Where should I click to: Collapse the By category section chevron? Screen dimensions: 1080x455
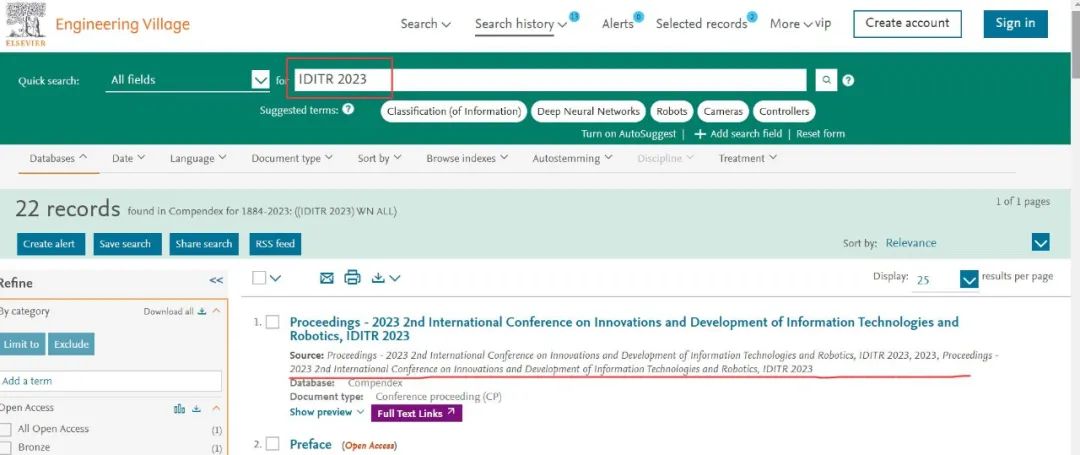click(216, 311)
